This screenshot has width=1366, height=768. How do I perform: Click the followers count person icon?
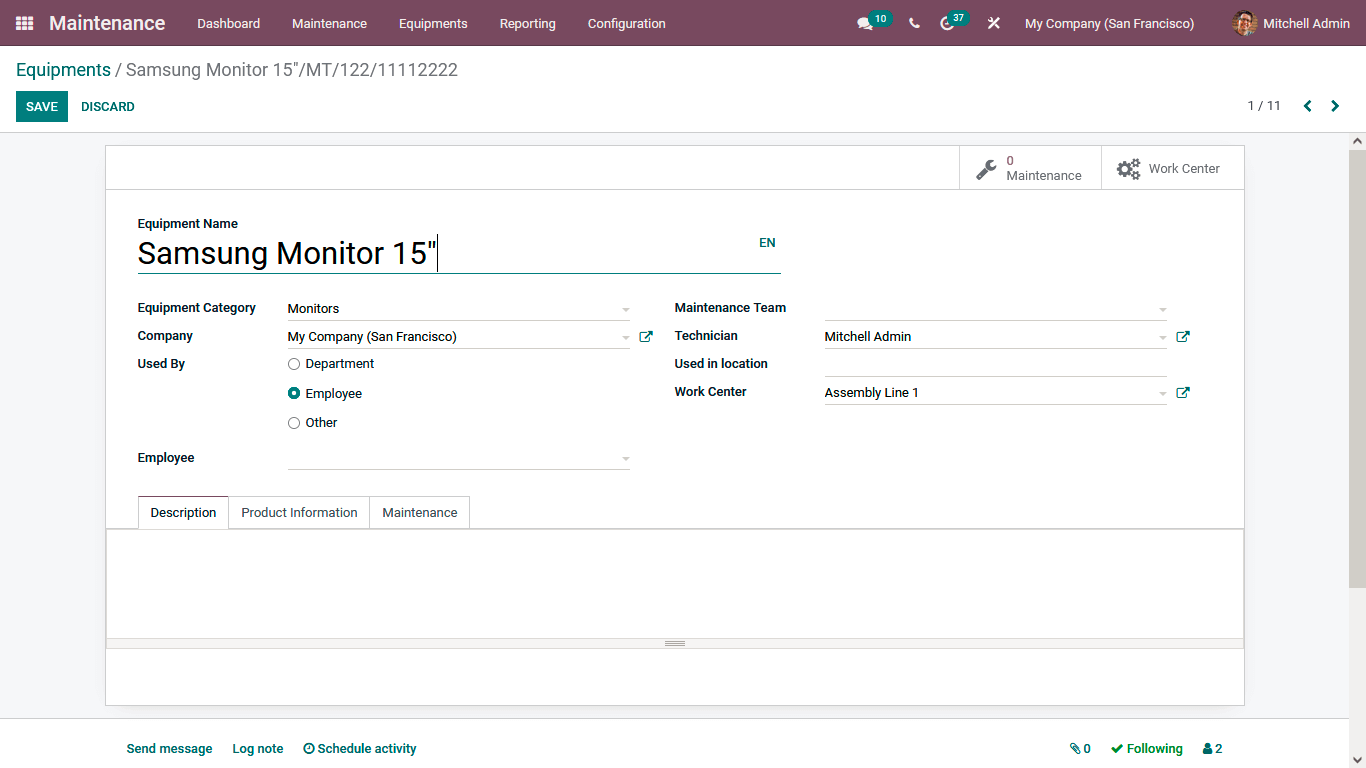(1212, 748)
